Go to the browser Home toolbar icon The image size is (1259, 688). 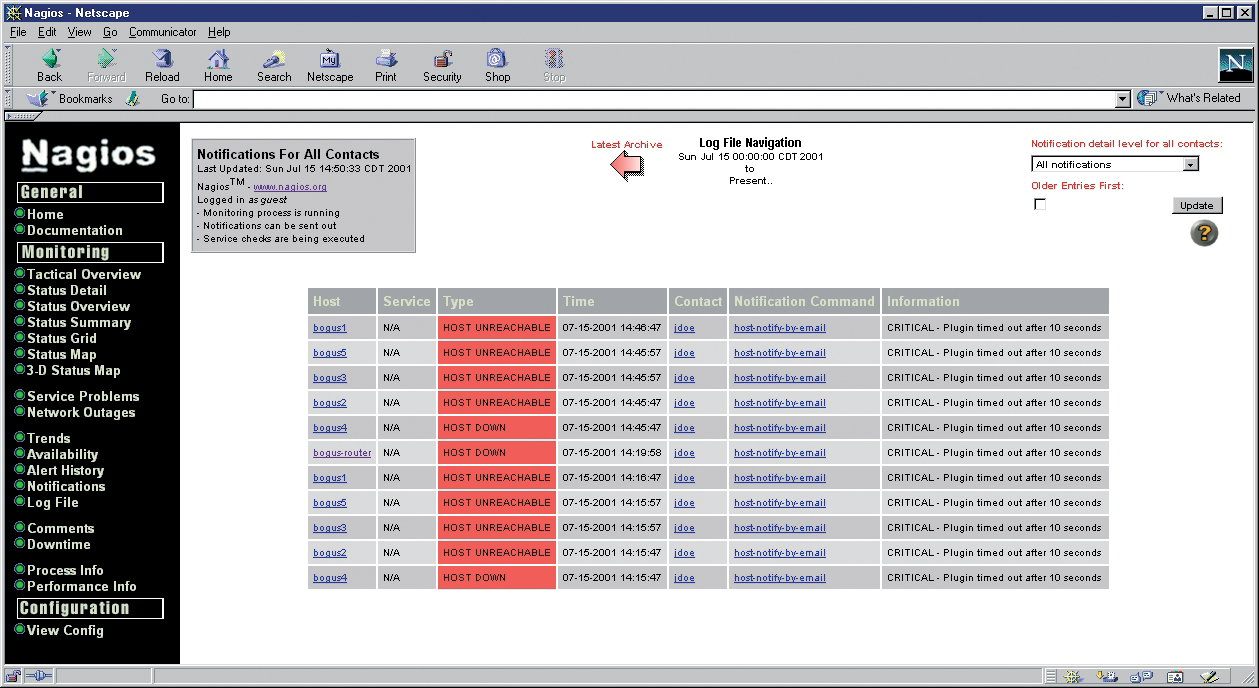point(218,66)
